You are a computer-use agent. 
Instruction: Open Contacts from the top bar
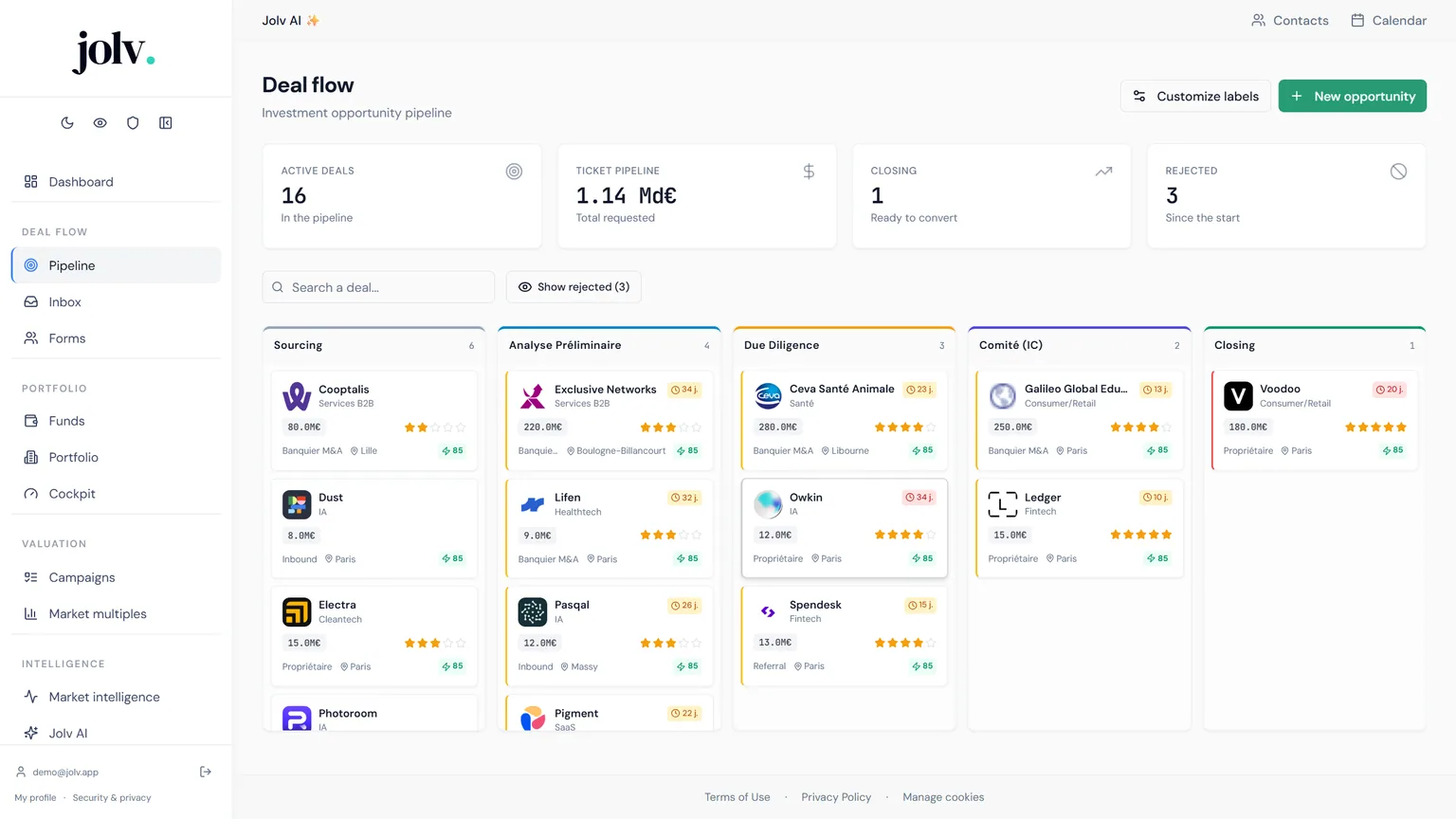pyautogui.click(x=1290, y=21)
